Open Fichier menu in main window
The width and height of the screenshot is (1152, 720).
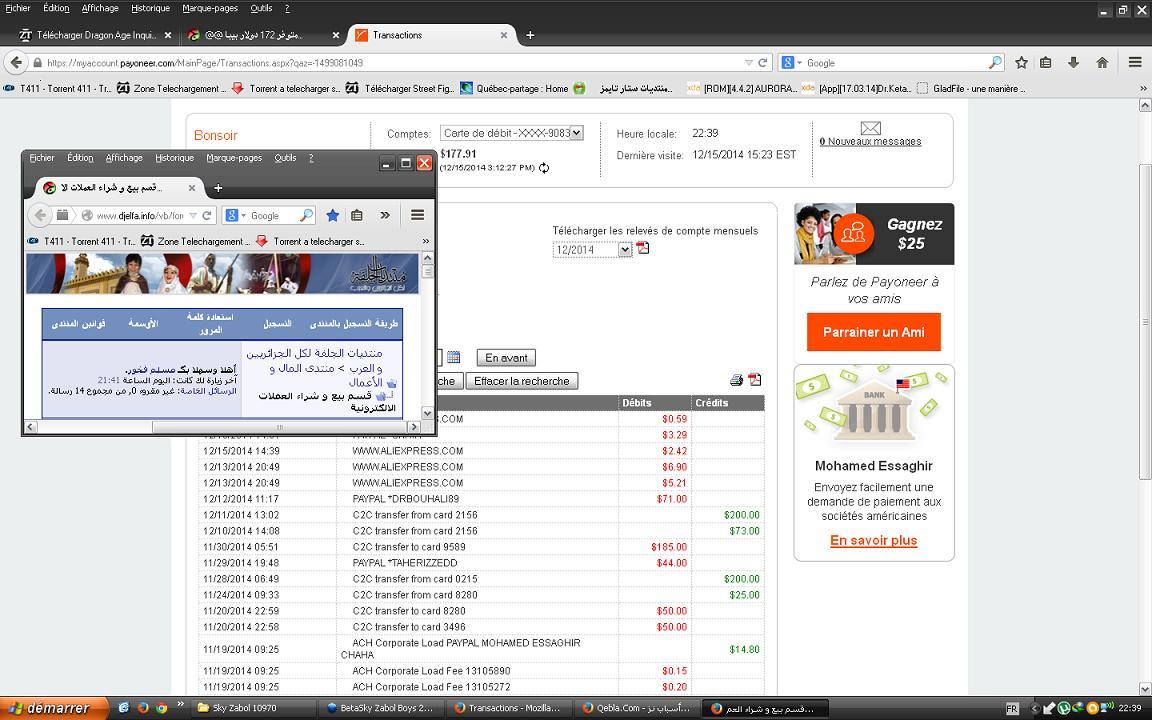18,8
